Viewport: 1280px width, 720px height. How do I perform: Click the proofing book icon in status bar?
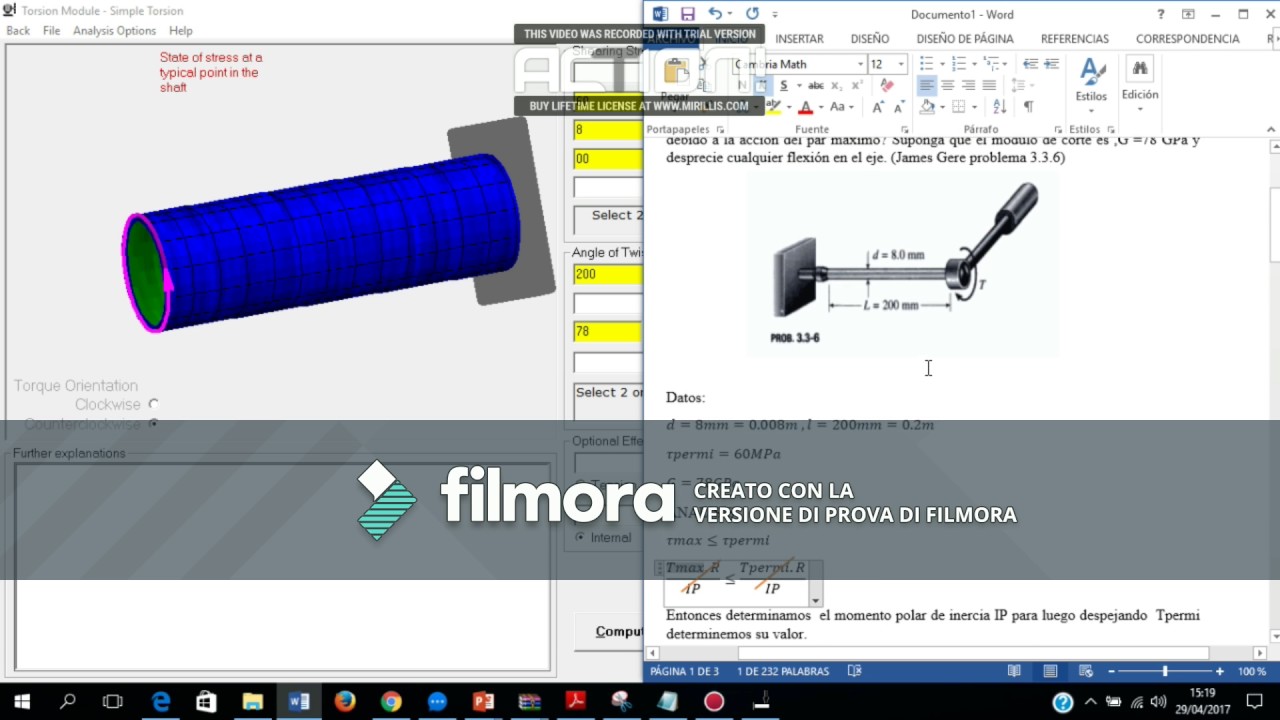(x=855, y=671)
